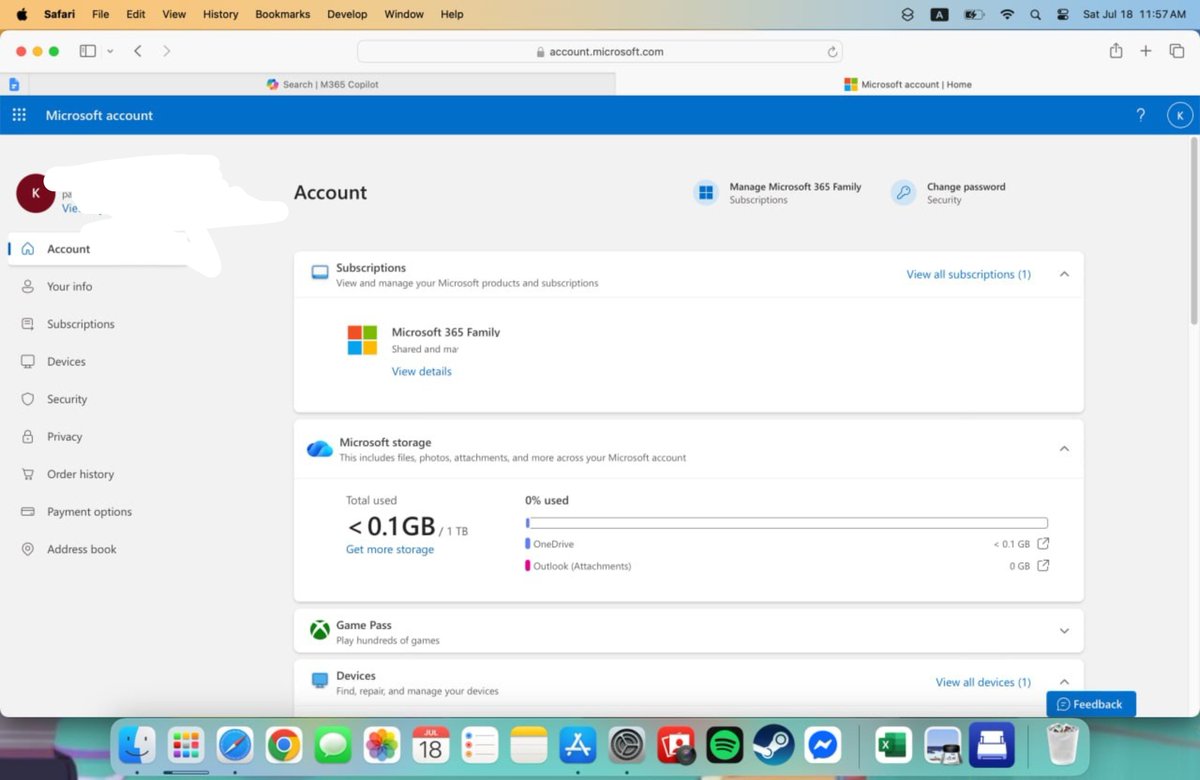The height and width of the screenshot is (780, 1200).
Task: Click Manage Microsoft 365 Family link
Action: [x=795, y=187]
